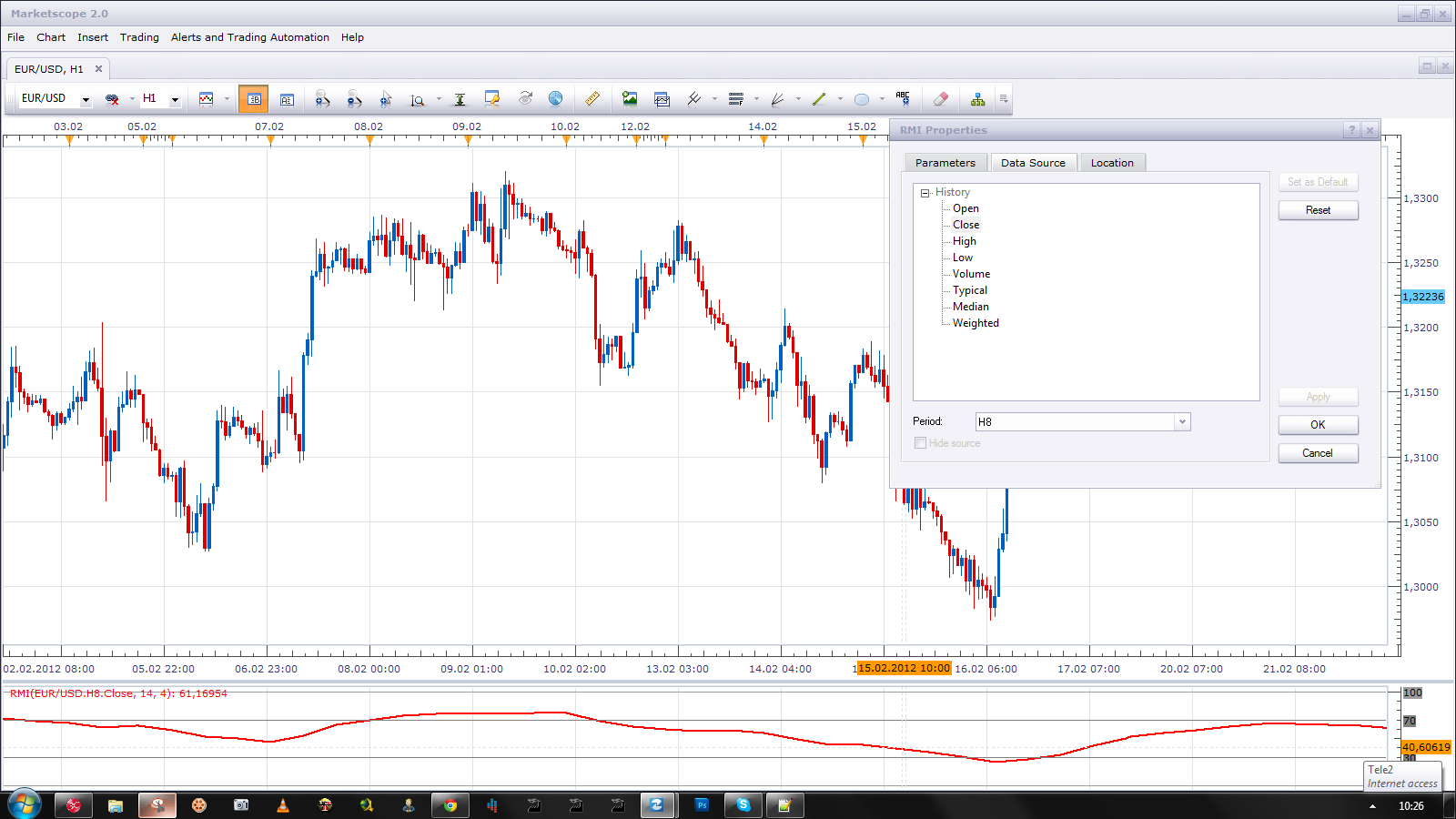Toggle the second view-mode button beside orange one
Viewport: 1456px width, 819px height.
point(287,99)
